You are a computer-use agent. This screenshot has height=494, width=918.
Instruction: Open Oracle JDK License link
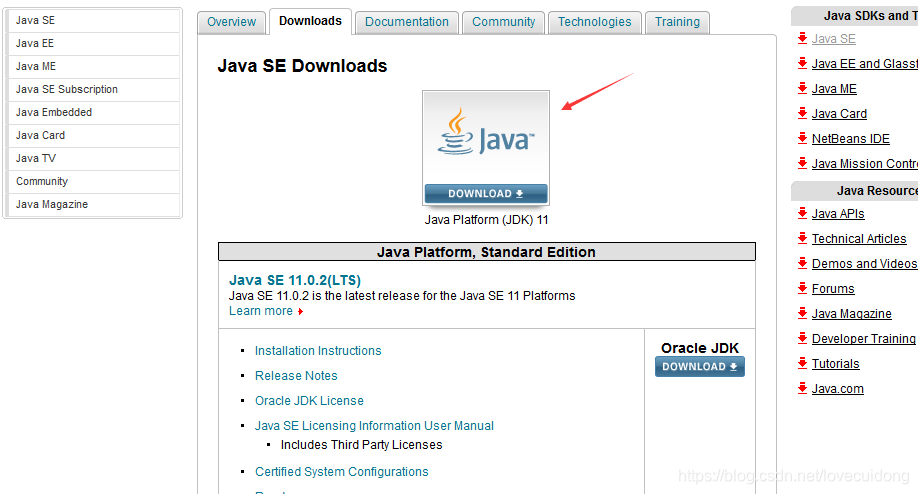(309, 401)
